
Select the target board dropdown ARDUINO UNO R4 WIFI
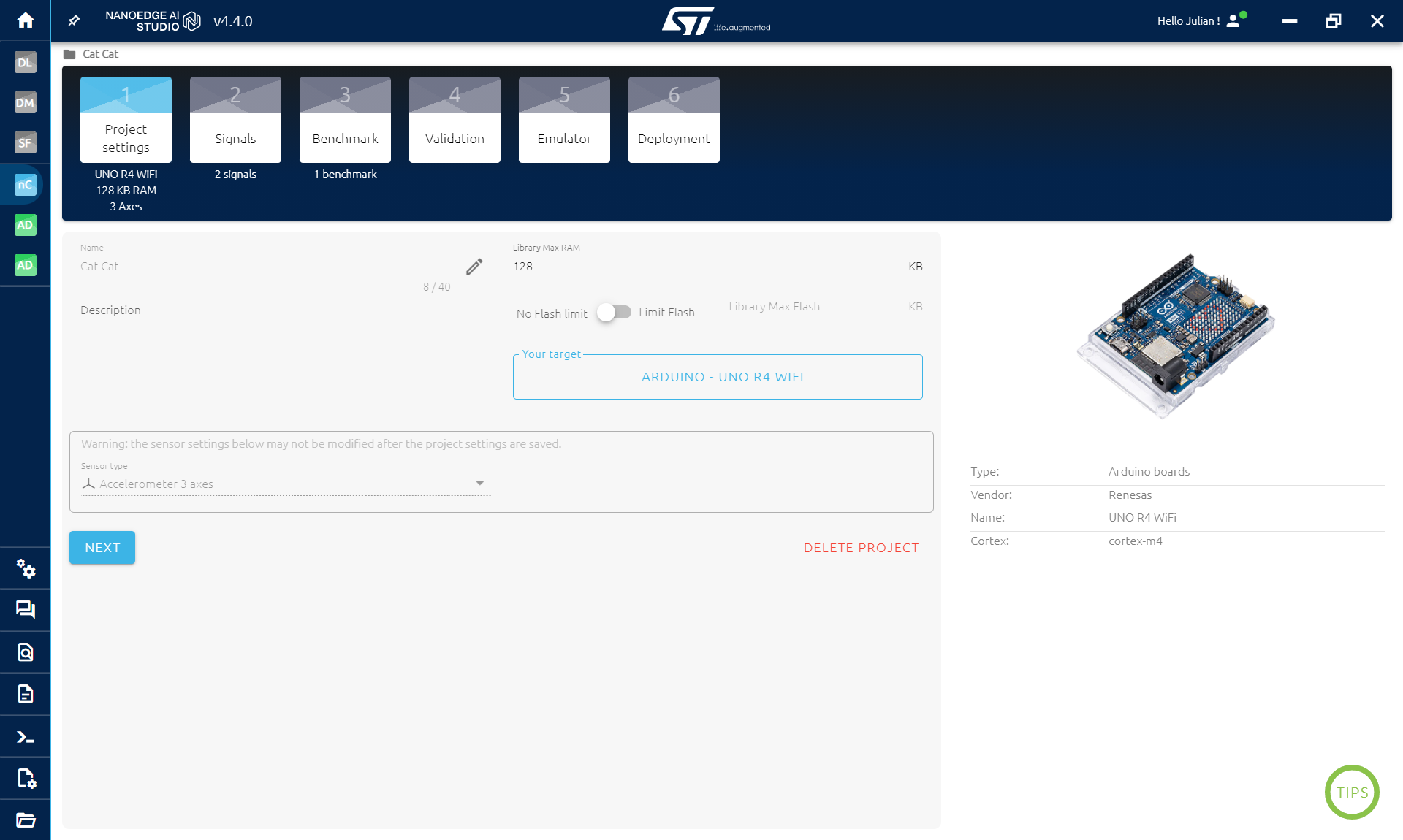tap(718, 377)
